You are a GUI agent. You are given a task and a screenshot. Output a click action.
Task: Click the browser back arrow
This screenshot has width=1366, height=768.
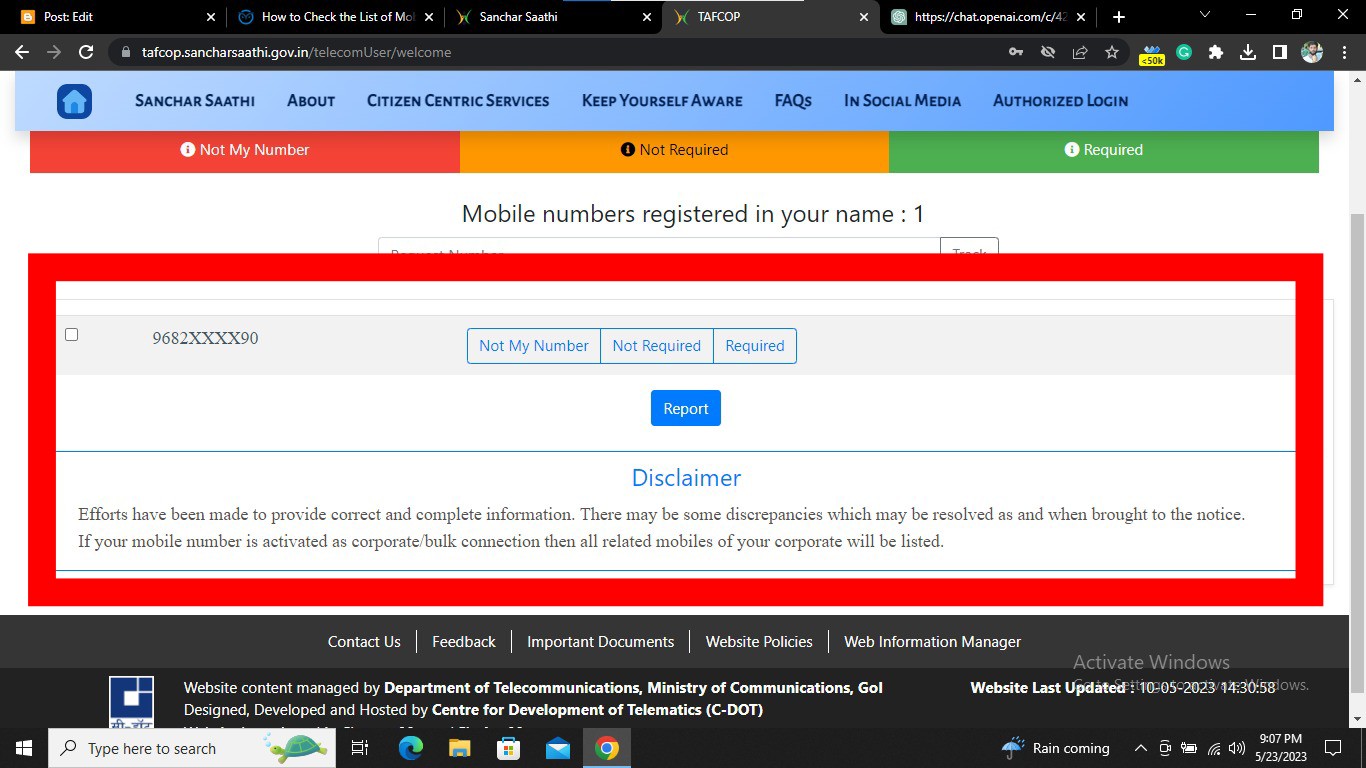[22, 52]
